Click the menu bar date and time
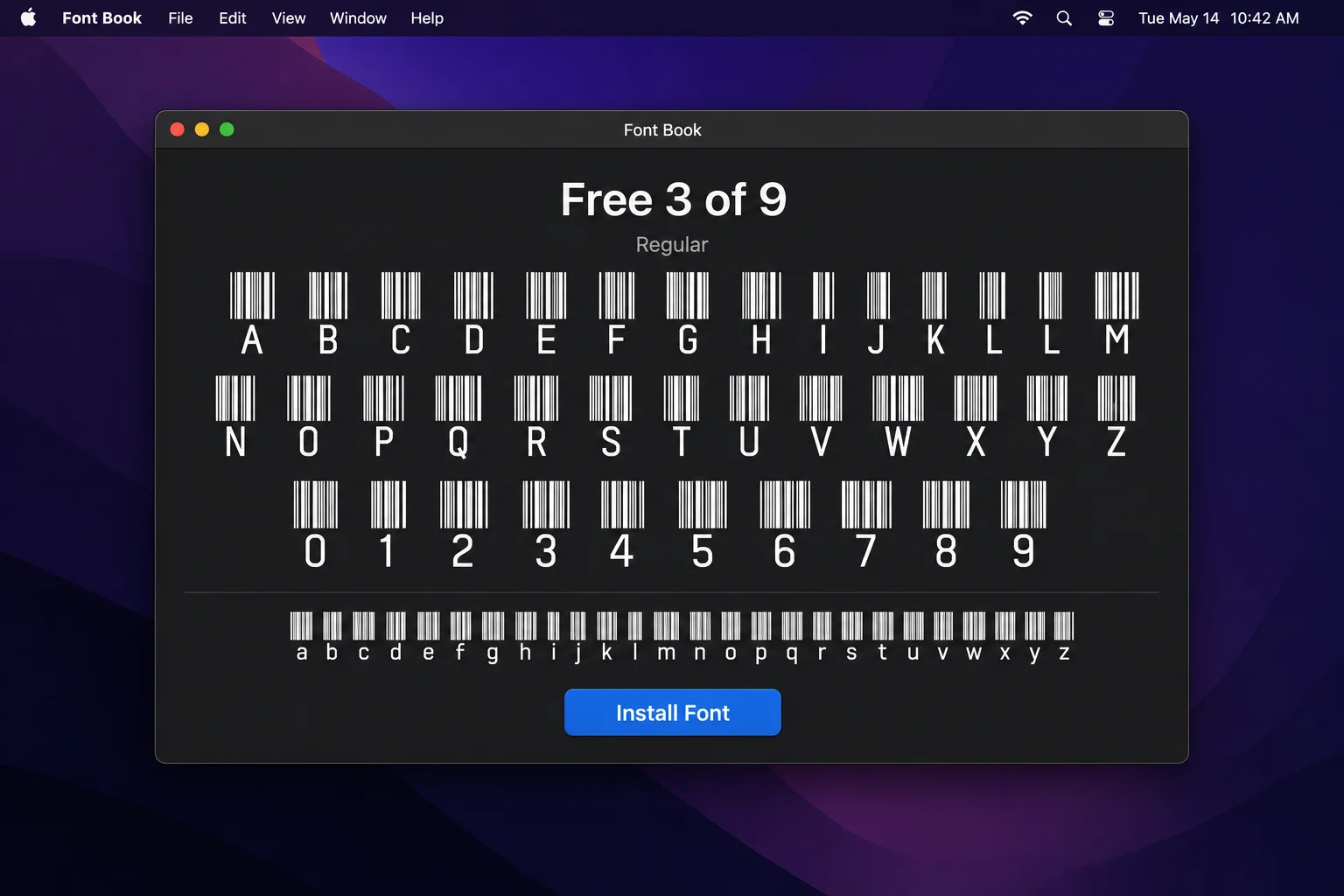 (x=1218, y=17)
